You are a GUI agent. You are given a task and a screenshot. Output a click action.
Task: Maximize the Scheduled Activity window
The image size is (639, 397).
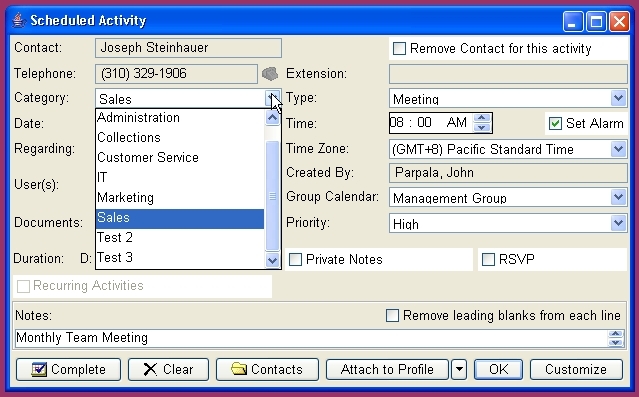(x=596, y=21)
